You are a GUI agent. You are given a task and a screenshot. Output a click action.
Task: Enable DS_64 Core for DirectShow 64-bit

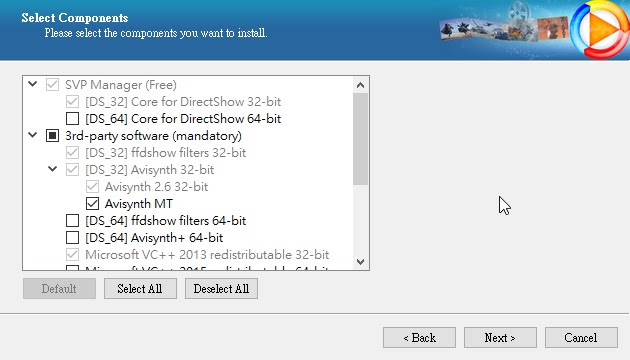[72, 119]
